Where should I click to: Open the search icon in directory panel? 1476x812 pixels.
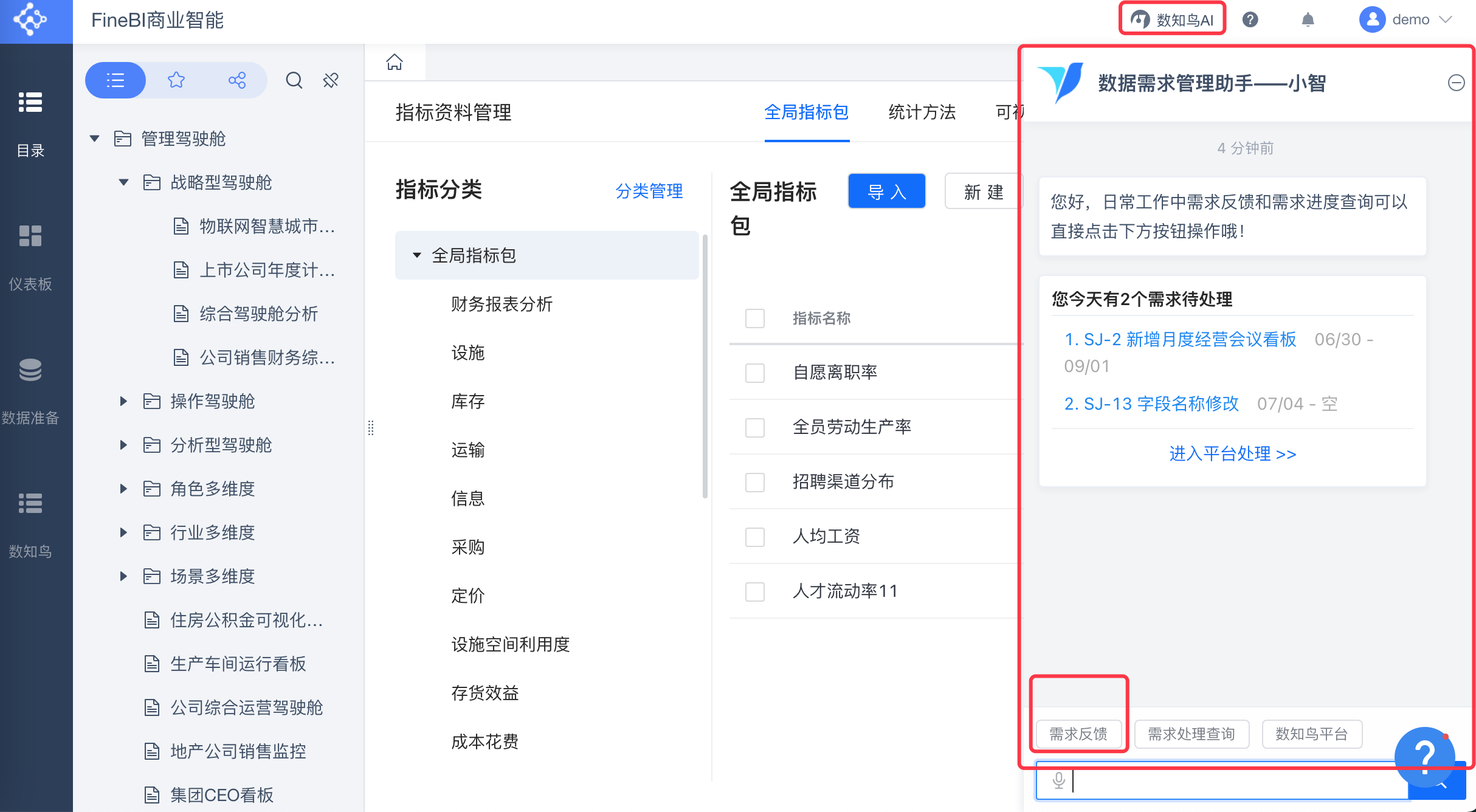294,80
